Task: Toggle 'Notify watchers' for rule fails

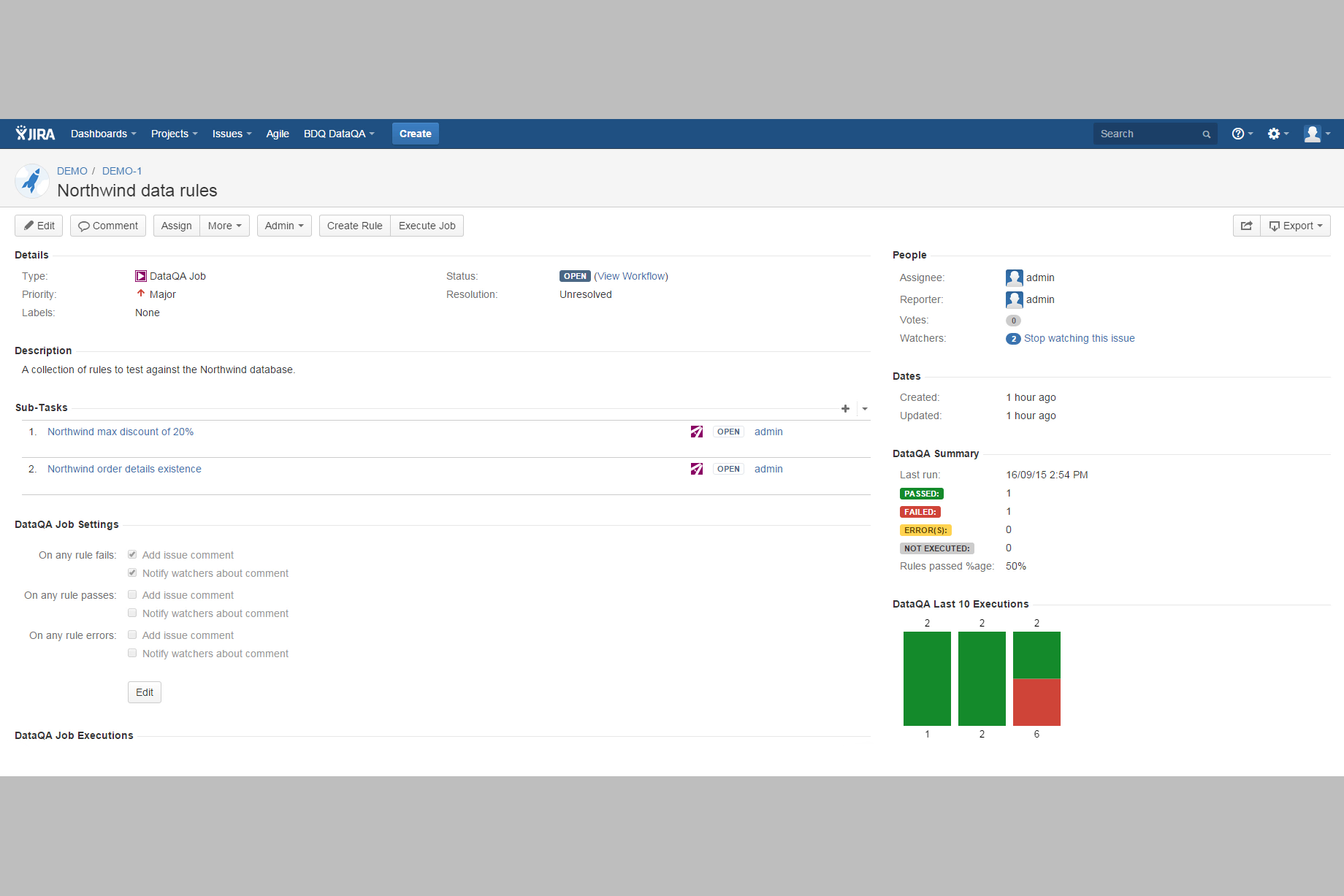Action: click(132, 573)
